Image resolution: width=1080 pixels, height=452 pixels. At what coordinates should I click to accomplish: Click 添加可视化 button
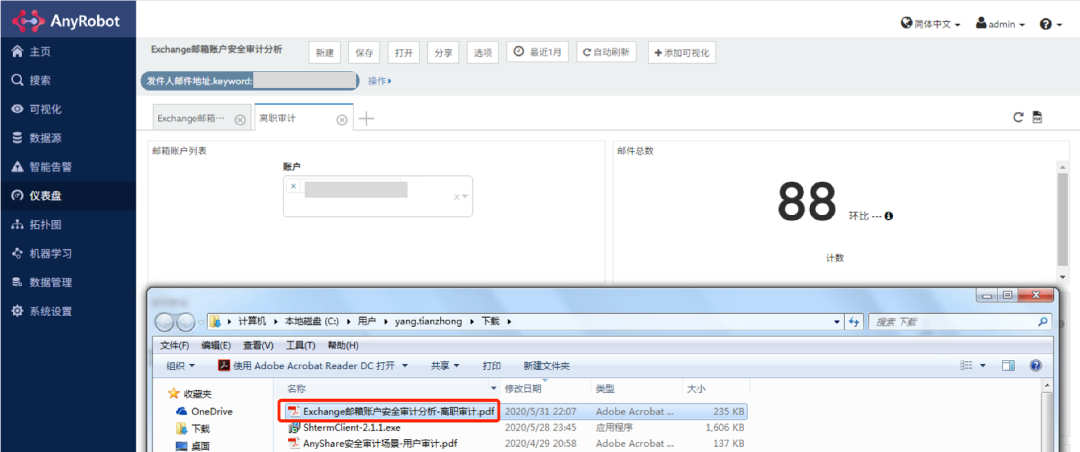pos(682,52)
